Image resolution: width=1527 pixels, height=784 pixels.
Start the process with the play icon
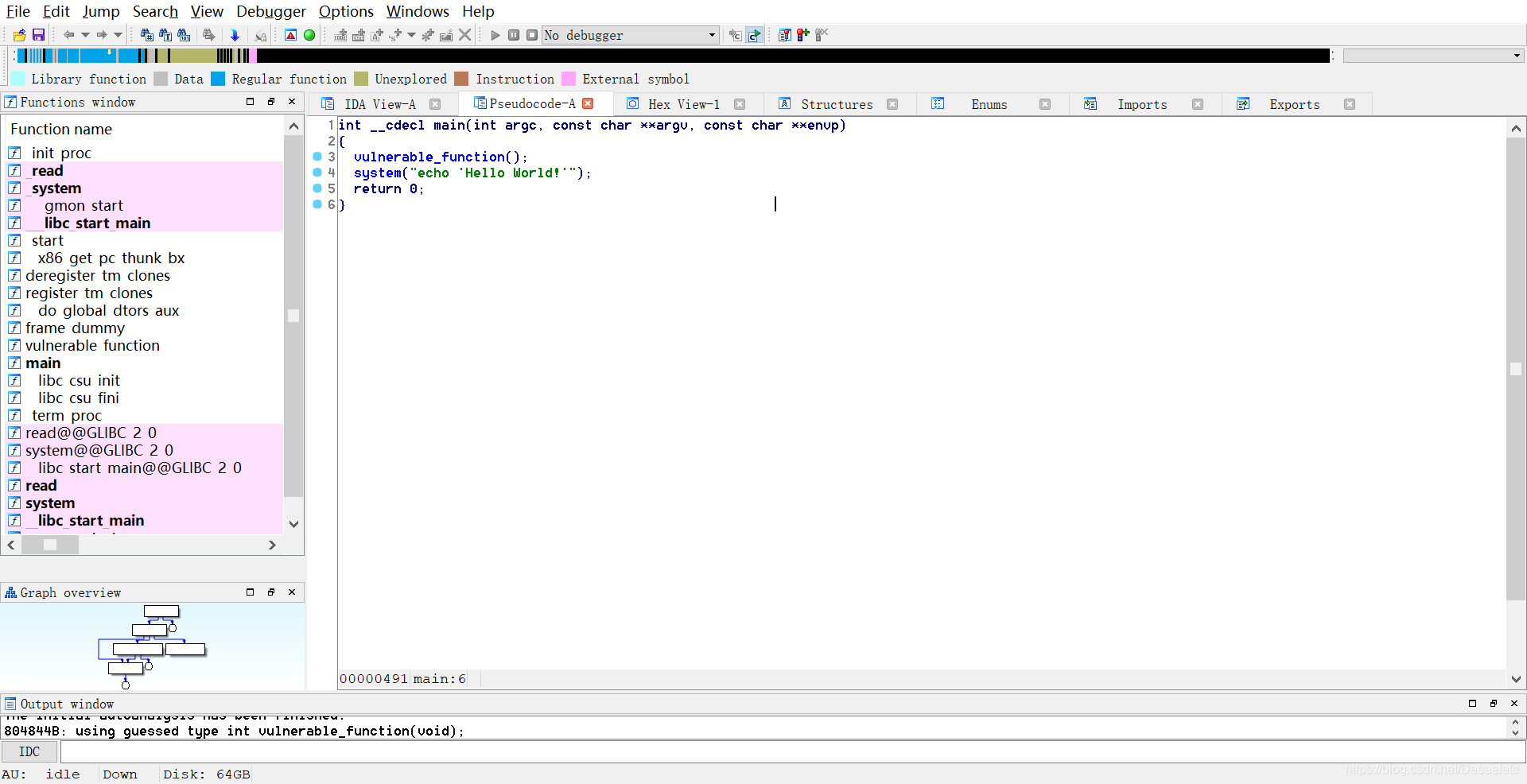[x=495, y=35]
